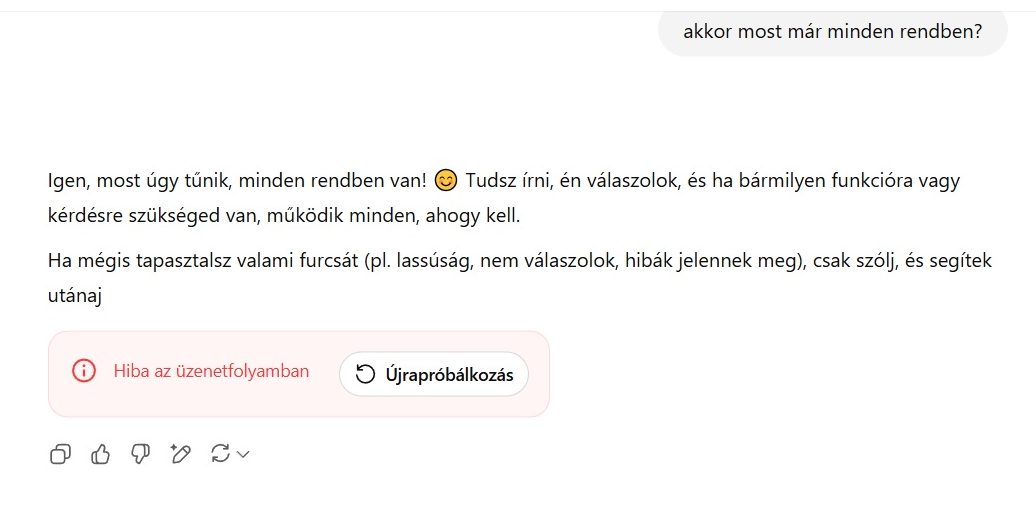Image resolution: width=1036 pixels, height=528 pixels.
Task: Click the smiling emoji in the response
Action: point(446,180)
